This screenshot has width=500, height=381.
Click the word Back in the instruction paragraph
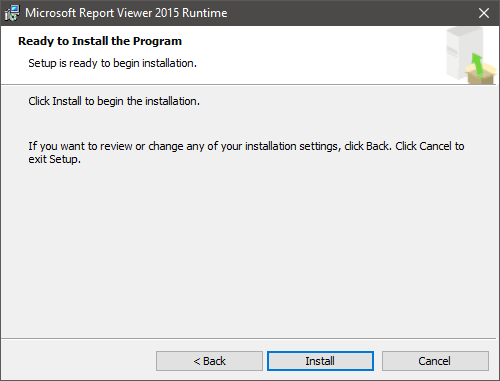(x=377, y=146)
